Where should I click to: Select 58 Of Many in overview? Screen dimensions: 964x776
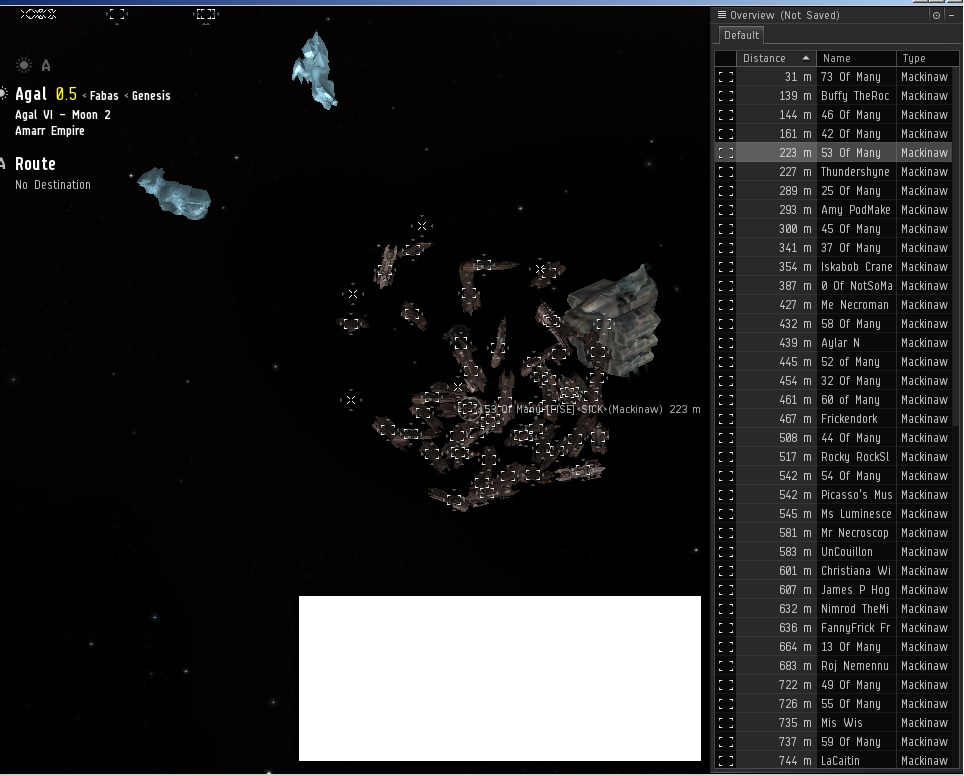click(833, 324)
